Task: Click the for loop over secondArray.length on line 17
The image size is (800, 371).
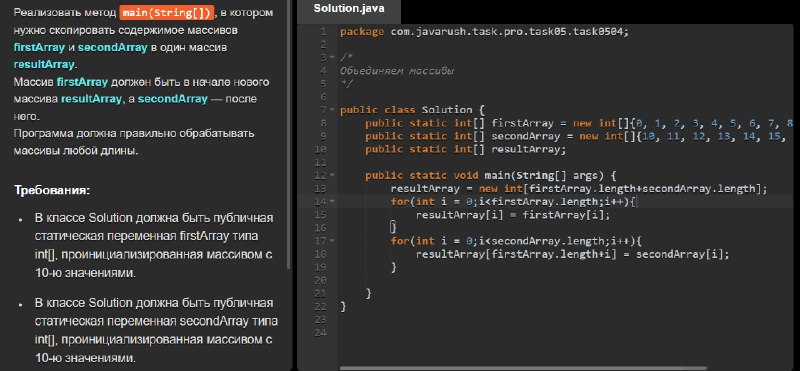Action: click(x=516, y=240)
